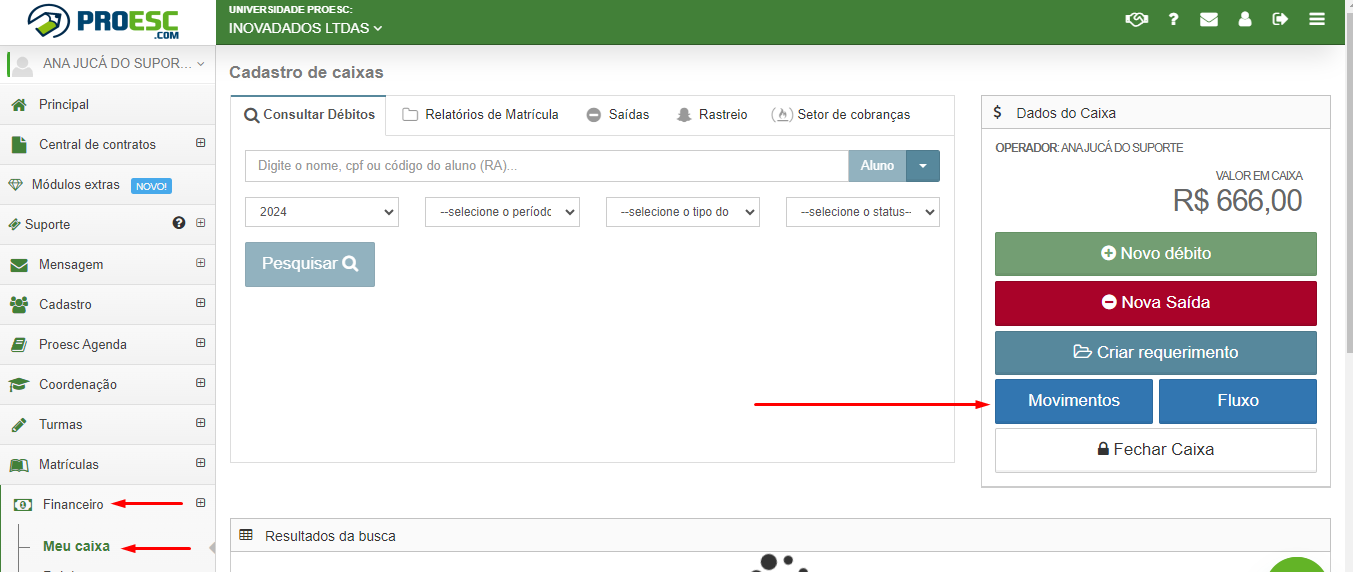This screenshot has height=572, width=1353.
Task: Select the Consultar Débitos tab
Action: (x=309, y=115)
